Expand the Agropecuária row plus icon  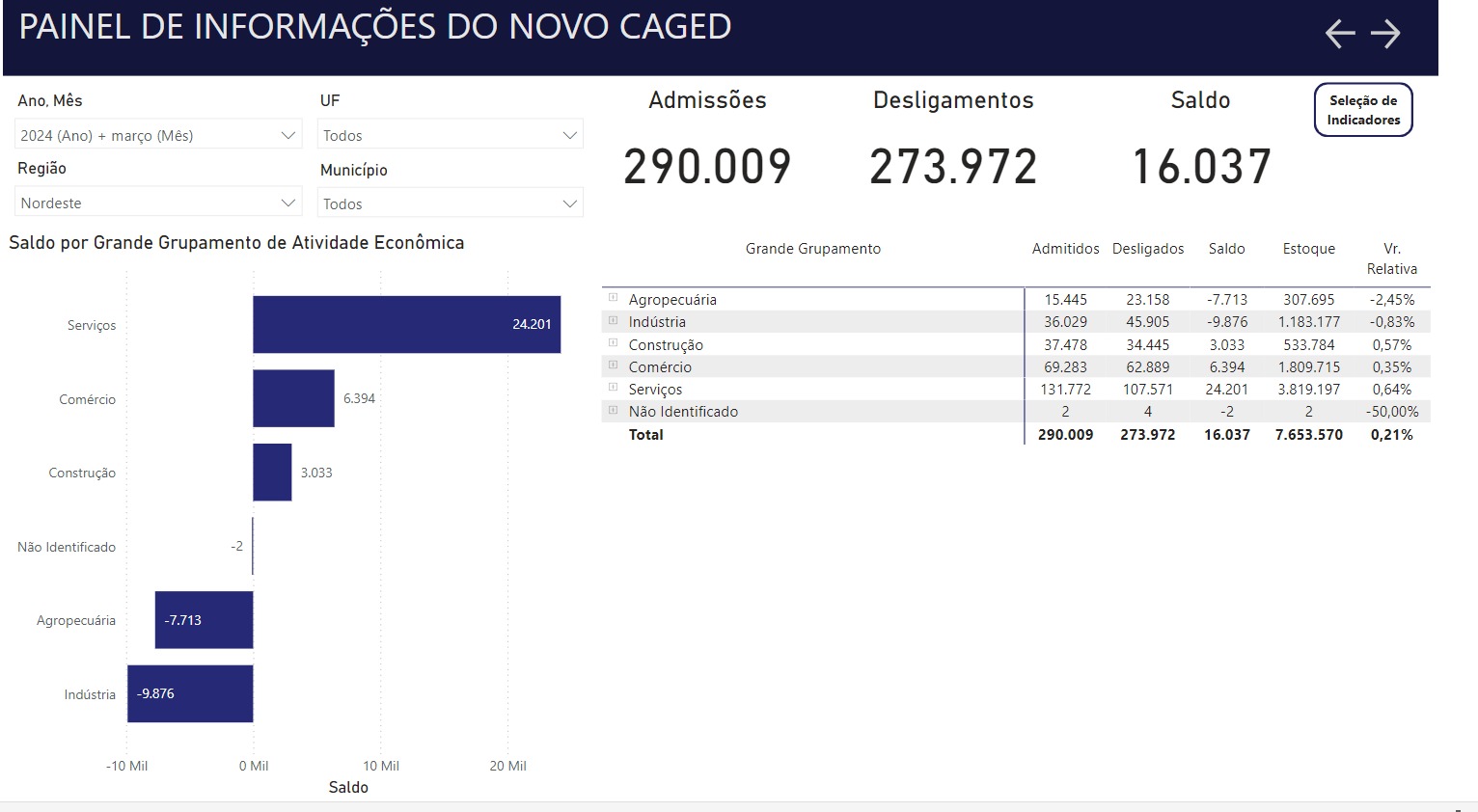click(613, 298)
